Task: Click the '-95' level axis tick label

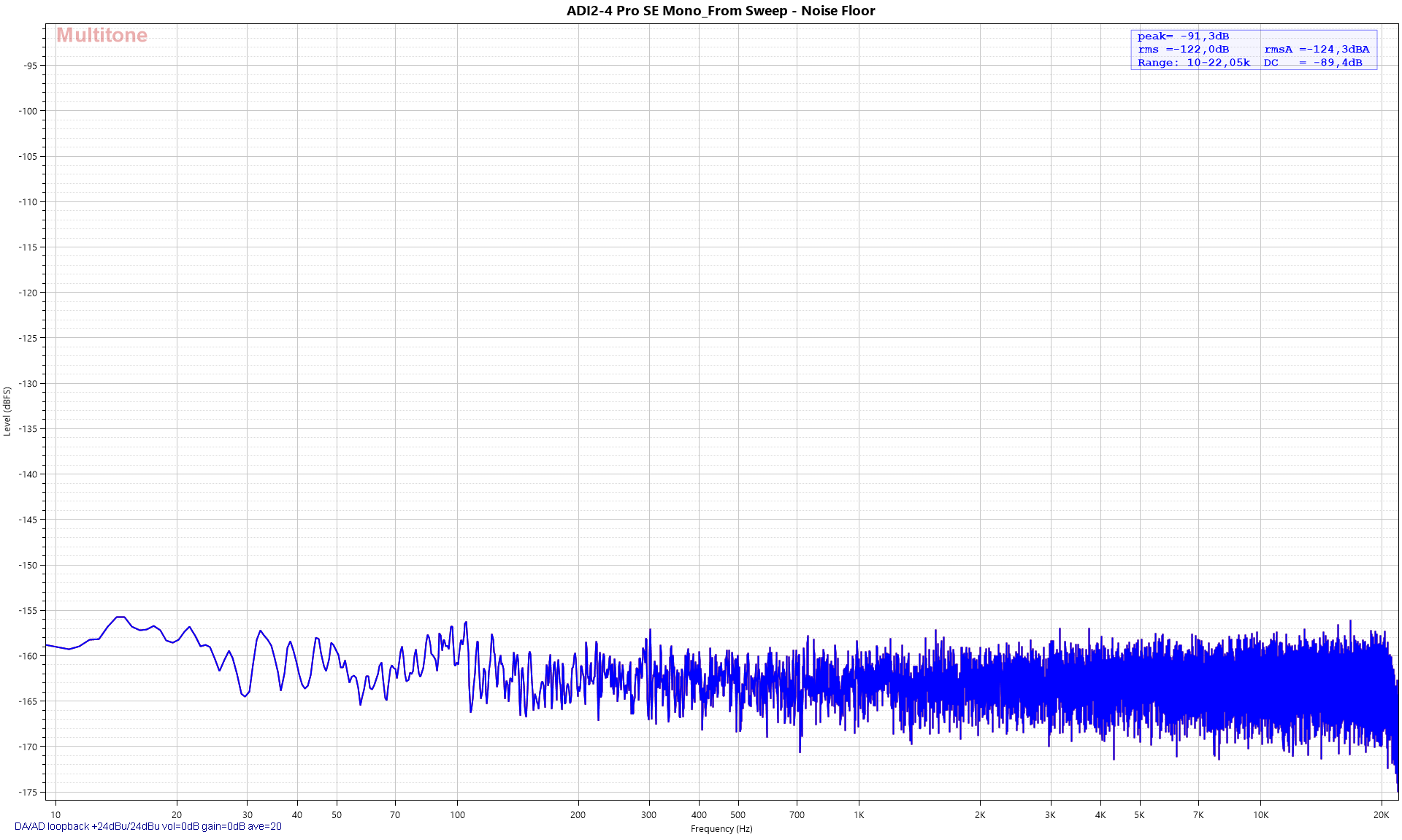Action: click(30, 66)
